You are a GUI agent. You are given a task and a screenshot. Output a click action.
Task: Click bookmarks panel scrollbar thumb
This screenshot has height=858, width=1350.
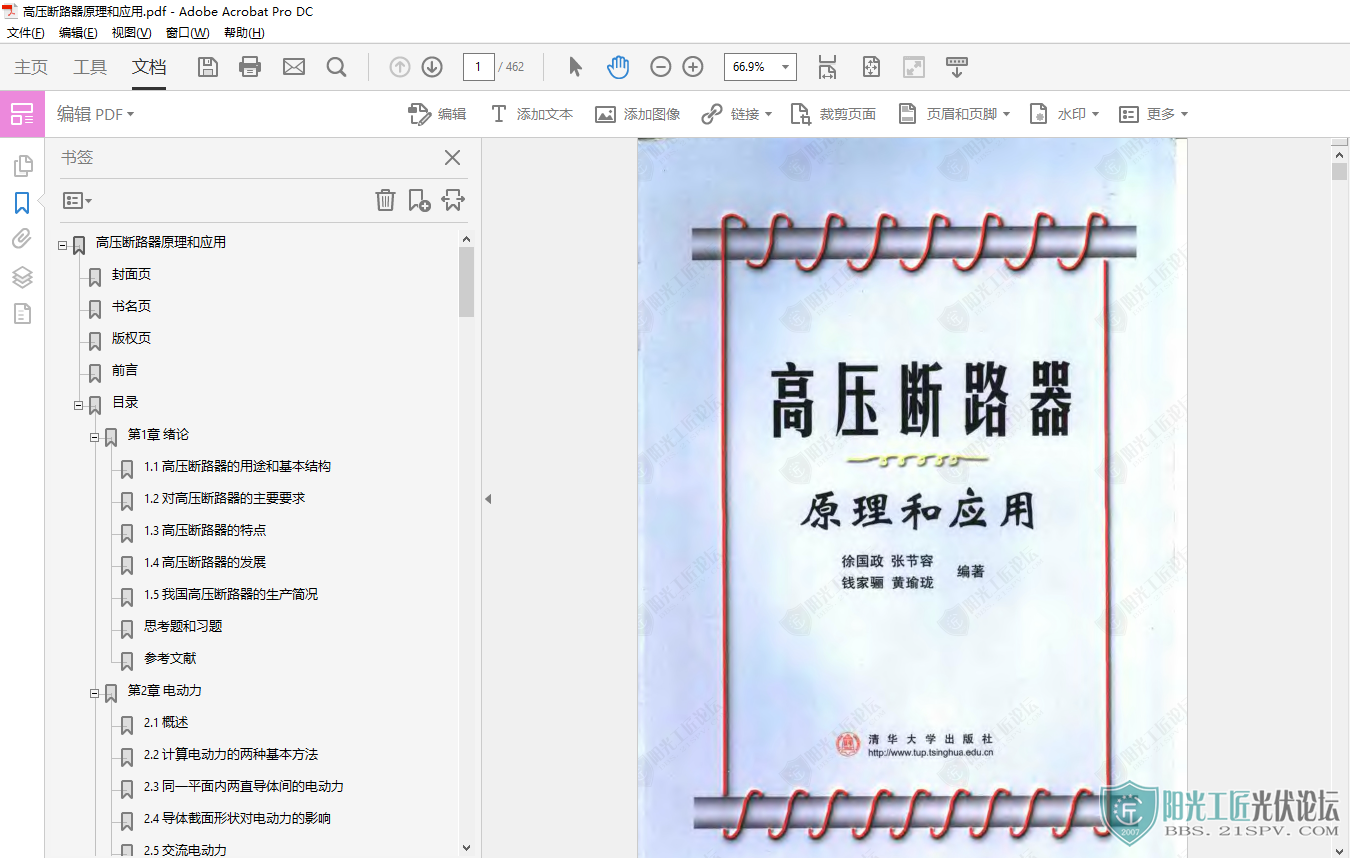point(466,282)
